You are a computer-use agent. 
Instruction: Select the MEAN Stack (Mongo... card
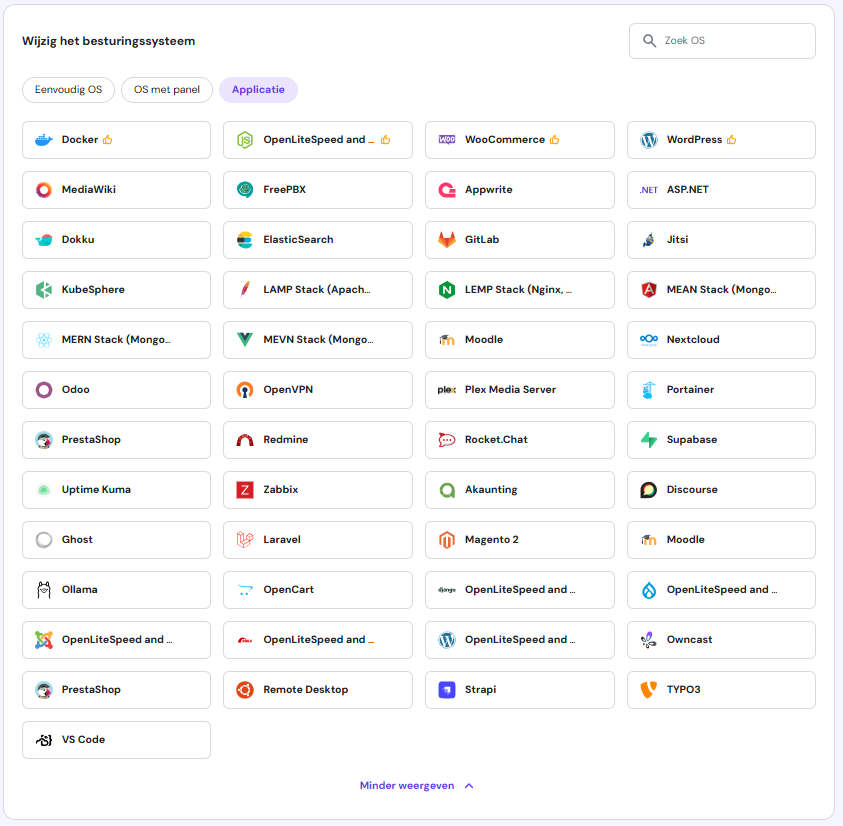tap(721, 290)
